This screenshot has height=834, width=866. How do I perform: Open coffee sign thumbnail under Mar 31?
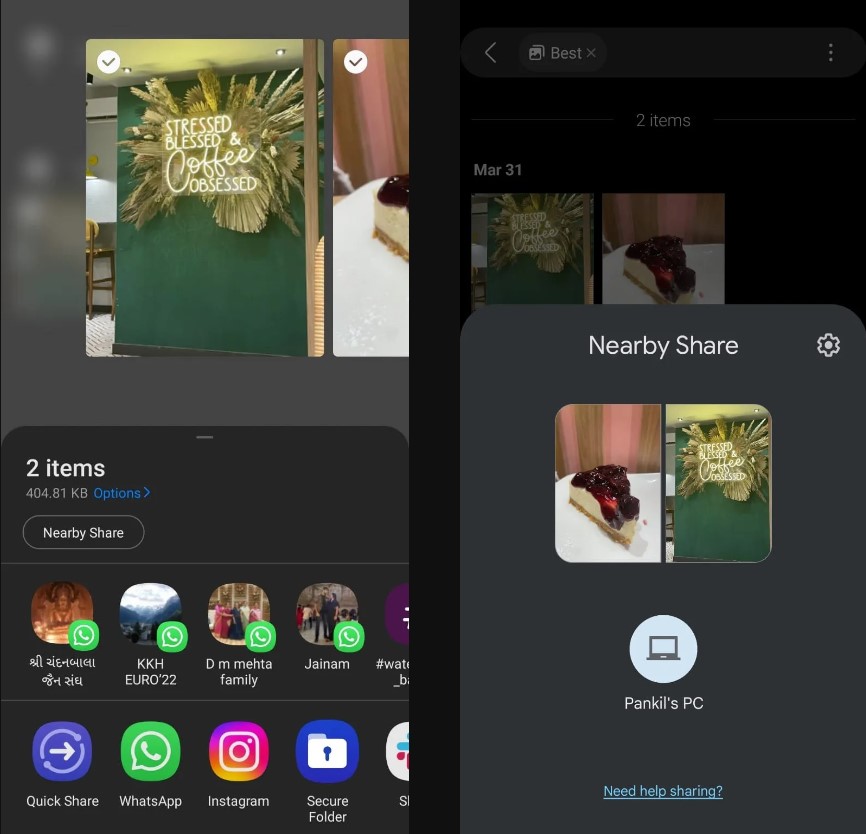(532, 248)
